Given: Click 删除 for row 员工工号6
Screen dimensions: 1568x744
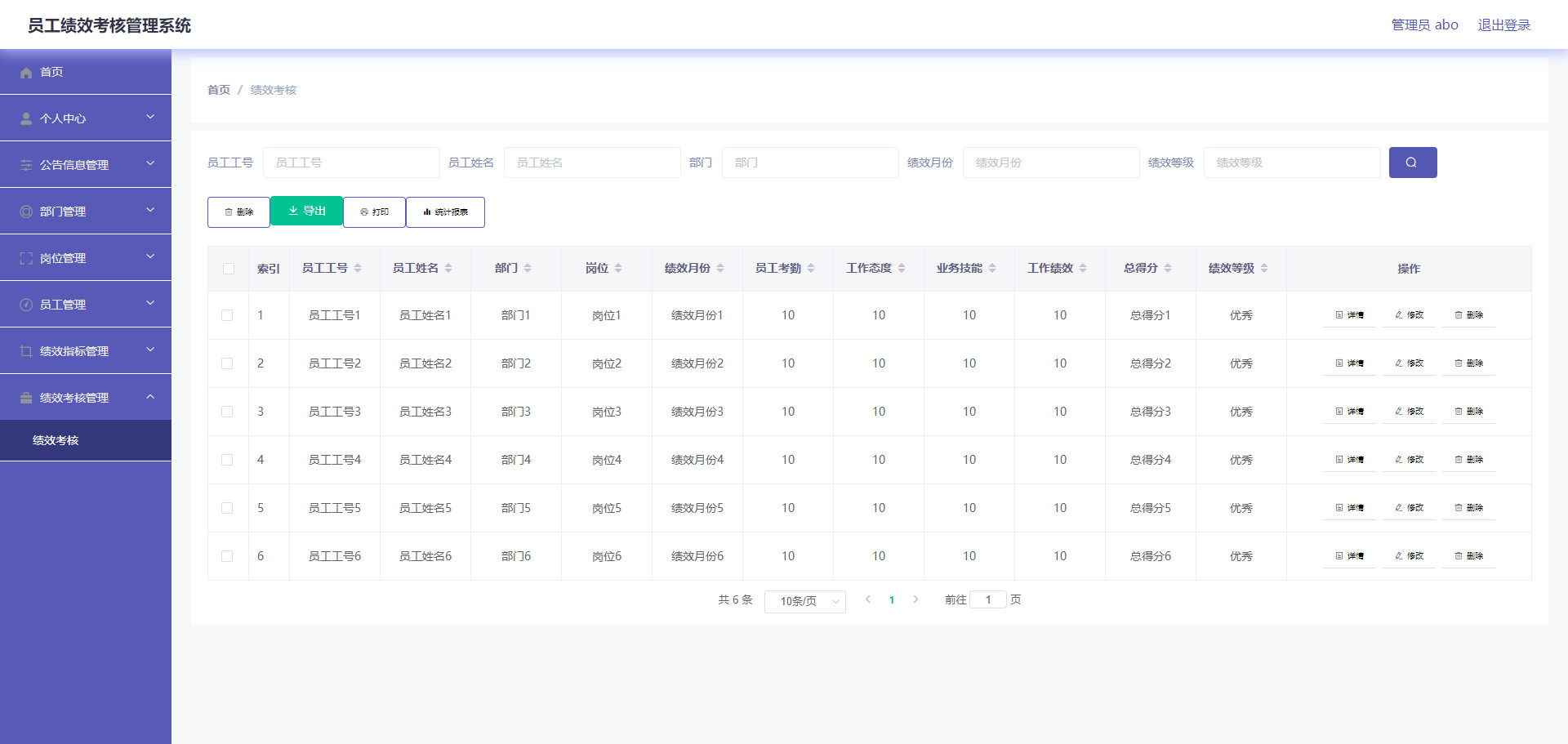Looking at the screenshot, I should coord(1468,556).
